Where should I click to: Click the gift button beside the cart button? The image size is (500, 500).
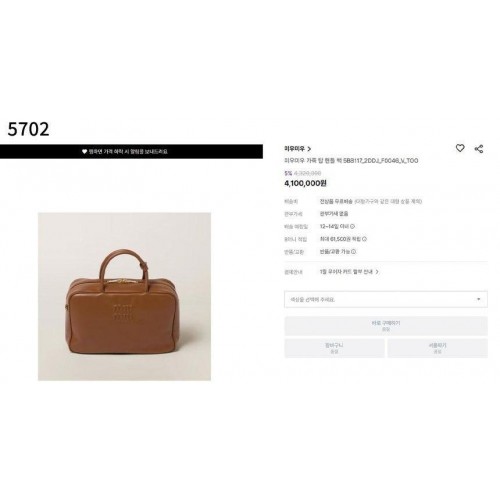click(x=437, y=348)
